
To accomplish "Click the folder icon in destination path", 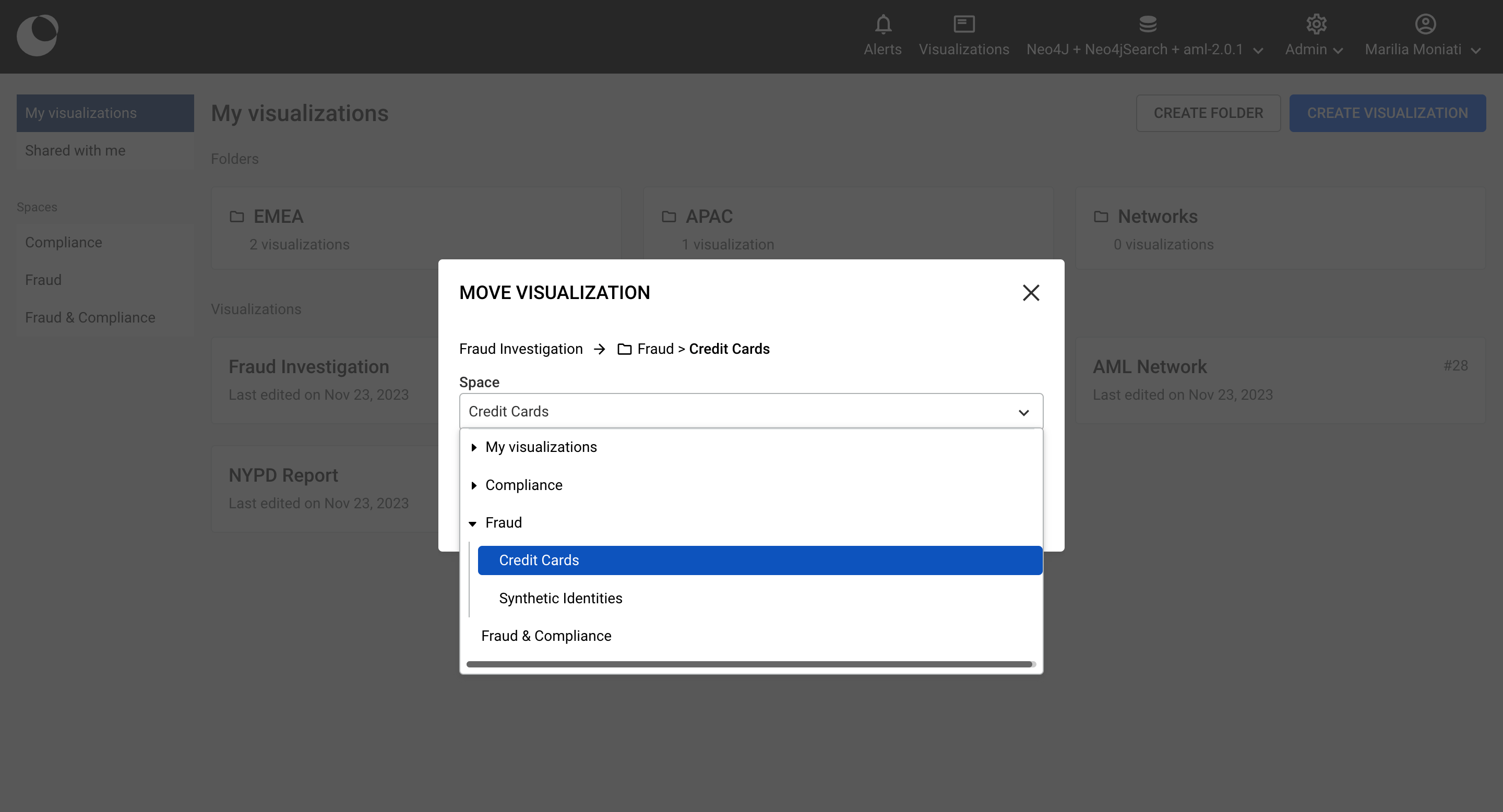I will tap(624, 350).
